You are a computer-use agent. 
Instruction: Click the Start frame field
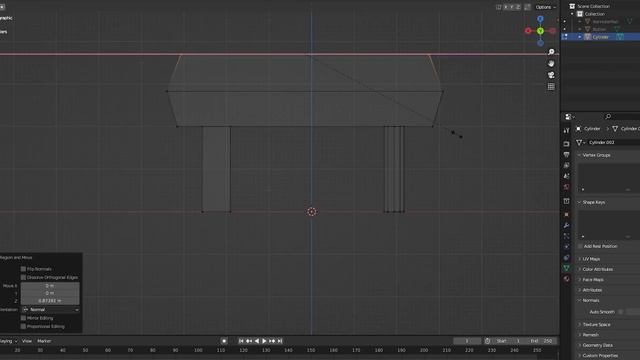509,341
